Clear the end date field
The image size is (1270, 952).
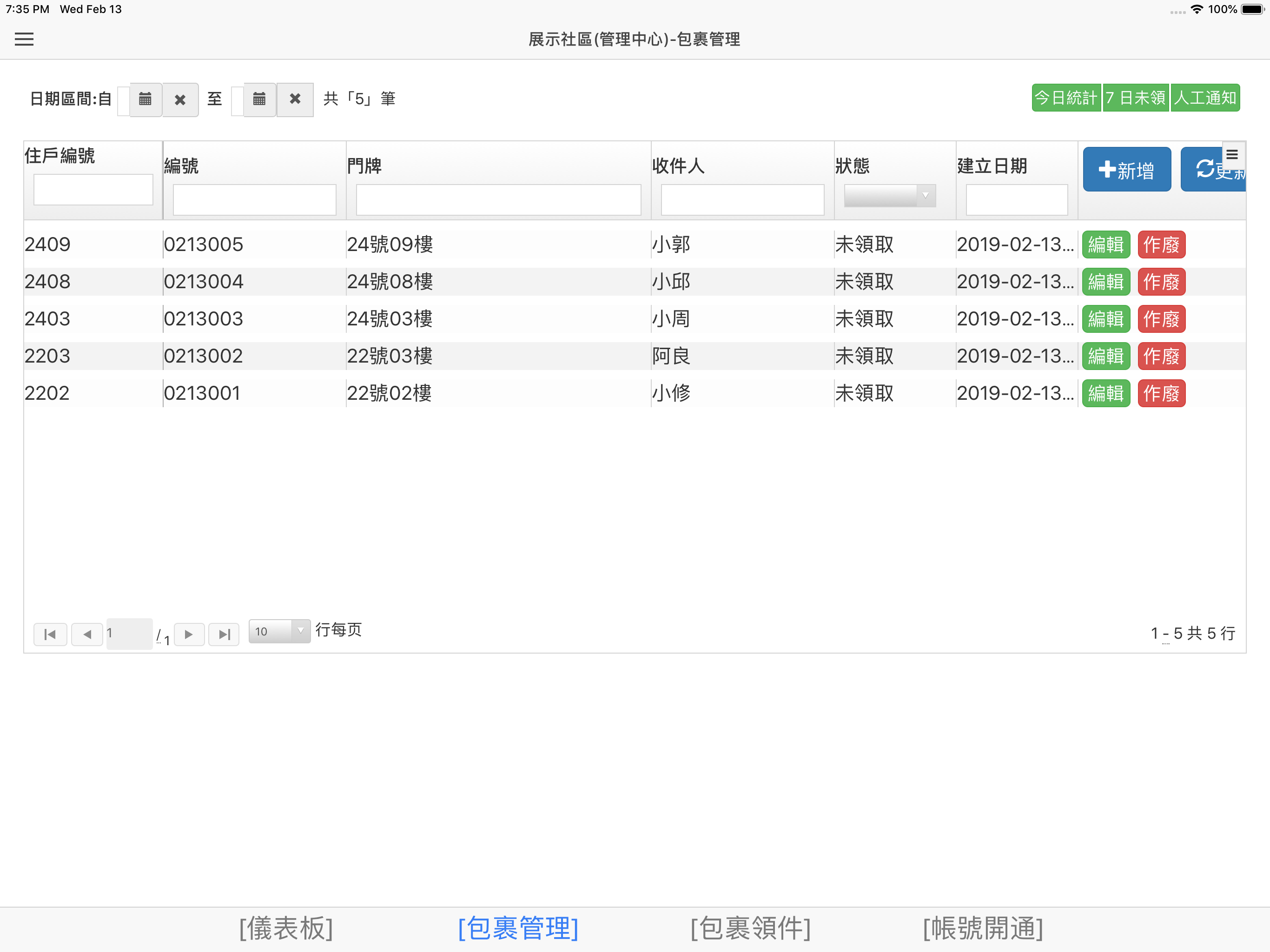click(x=295, y=99)
